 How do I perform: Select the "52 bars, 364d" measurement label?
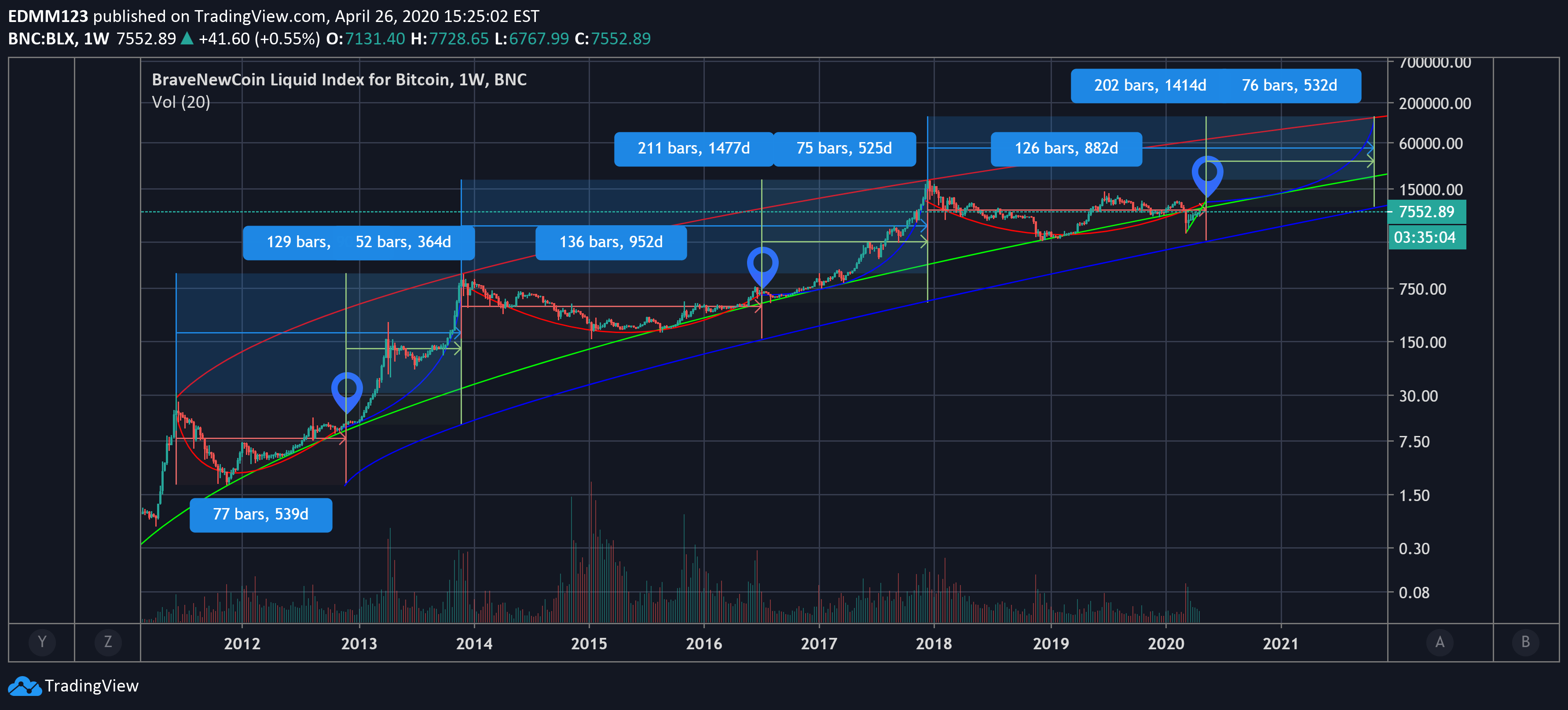point(403,242)
